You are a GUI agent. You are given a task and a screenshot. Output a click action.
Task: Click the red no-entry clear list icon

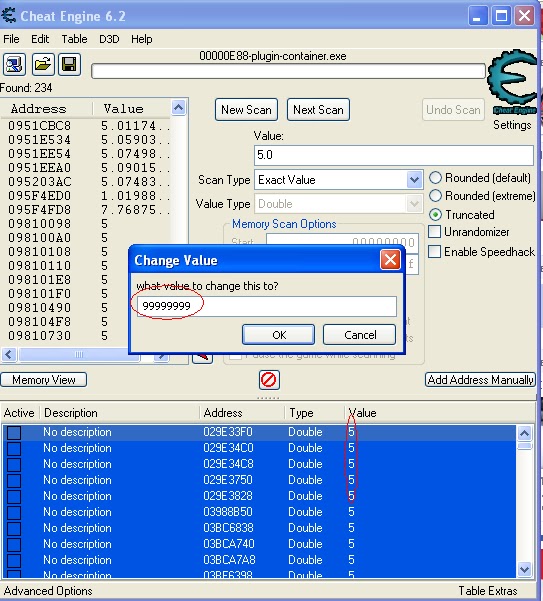(x=269, y=380)
